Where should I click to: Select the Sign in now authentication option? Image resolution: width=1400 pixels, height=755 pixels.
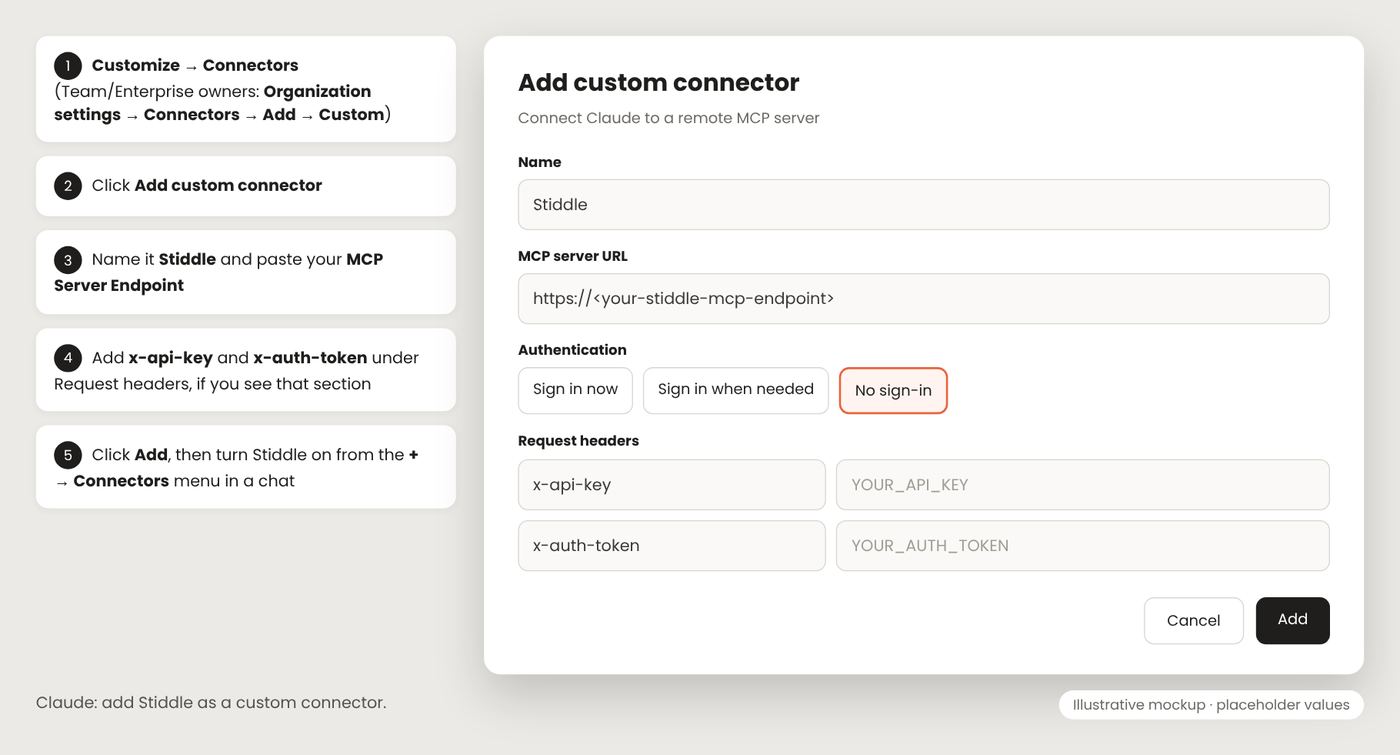click(575, 390)
